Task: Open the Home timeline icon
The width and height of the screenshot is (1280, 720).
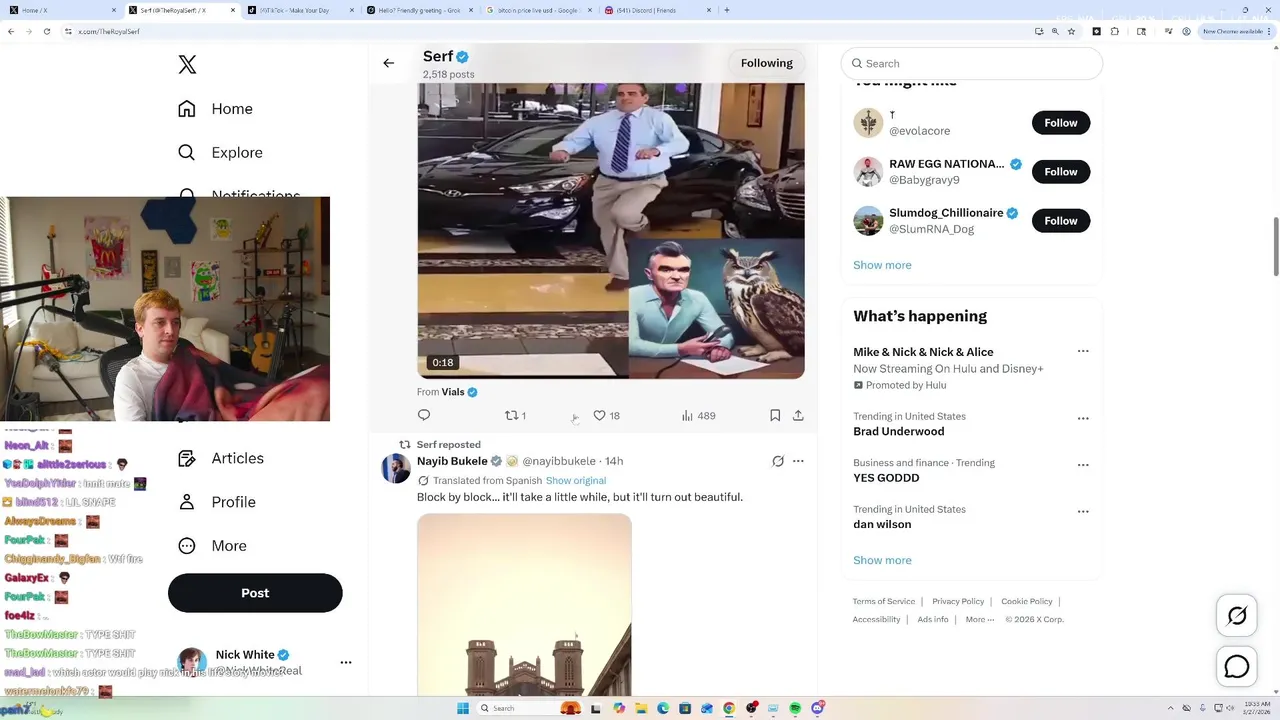Action: point(187,109)
